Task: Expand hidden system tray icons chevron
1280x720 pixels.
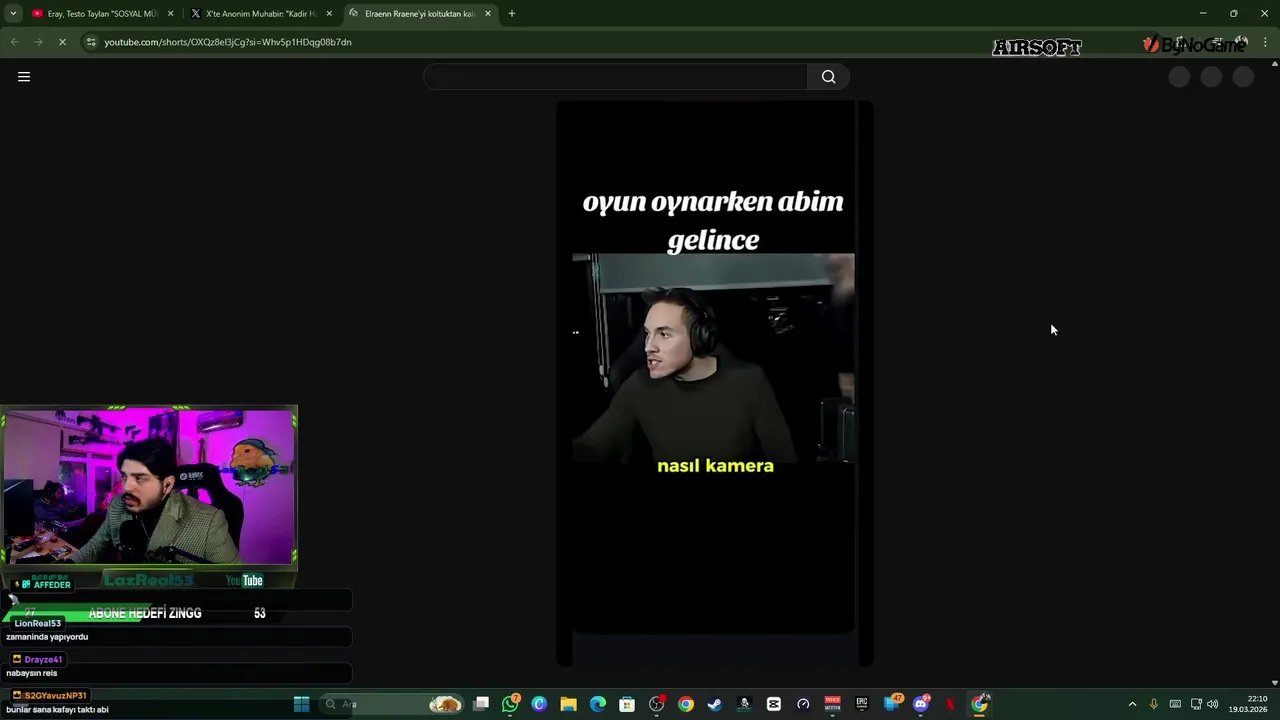Action: (x=1132, y=704)
